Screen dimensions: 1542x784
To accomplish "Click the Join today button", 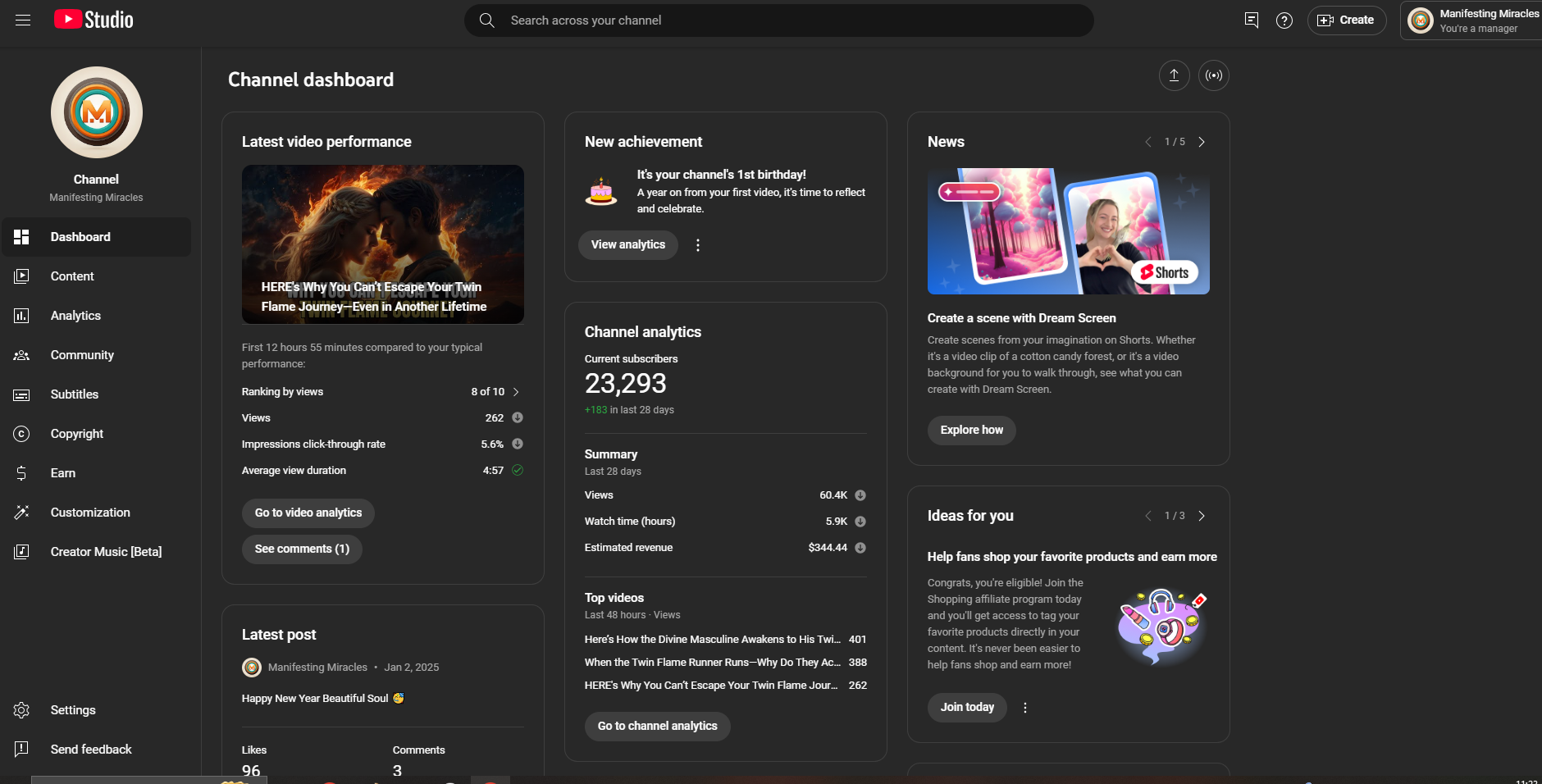I will 967,707.
